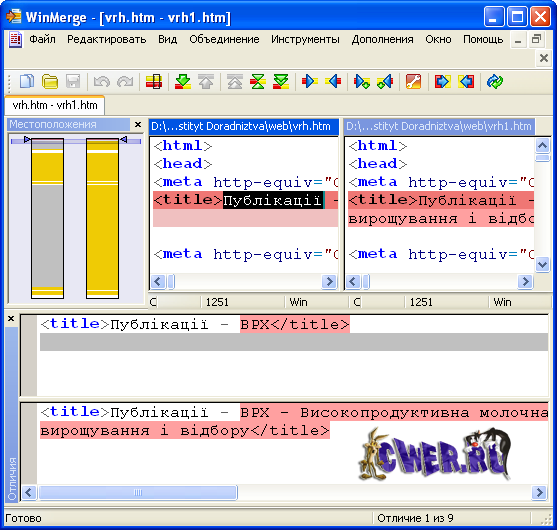Click right pane horizontal scroll left arrow

point(353,282)
